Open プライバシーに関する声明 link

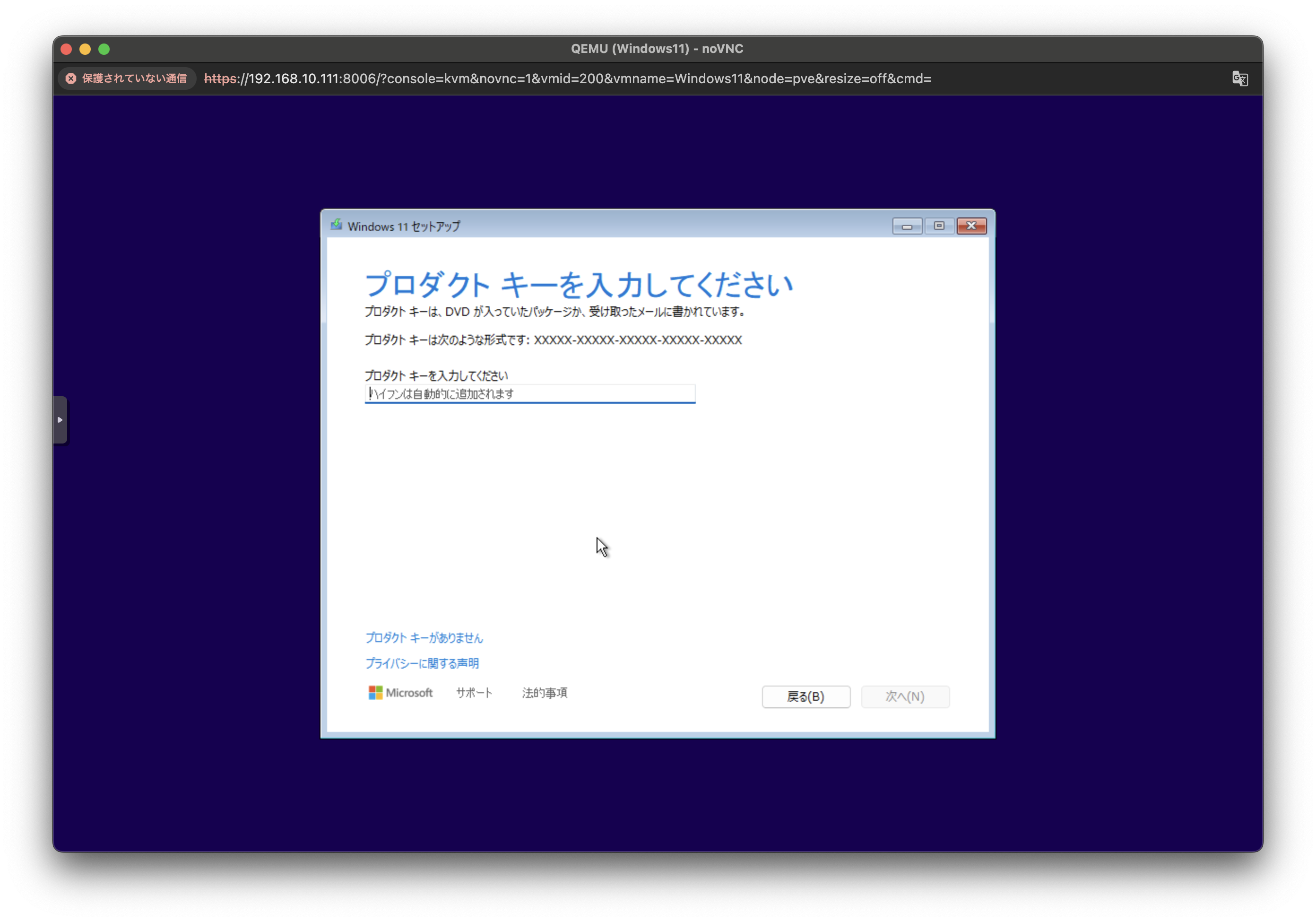(x=422, y=663)
